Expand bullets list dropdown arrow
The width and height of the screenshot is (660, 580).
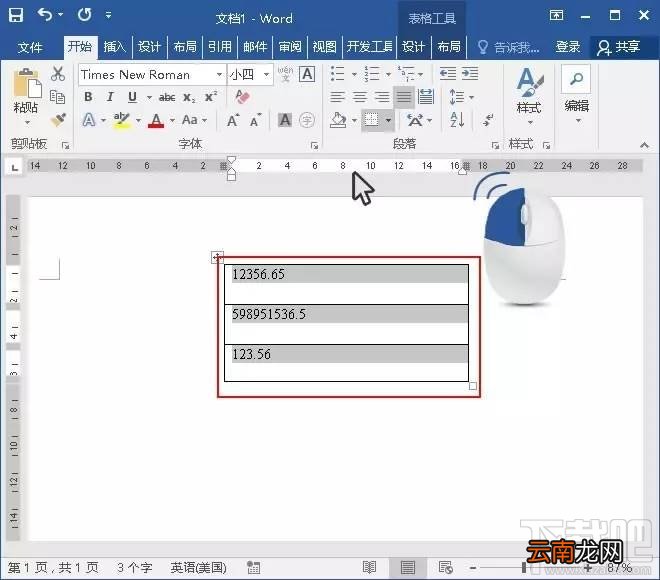coord(354,74)
